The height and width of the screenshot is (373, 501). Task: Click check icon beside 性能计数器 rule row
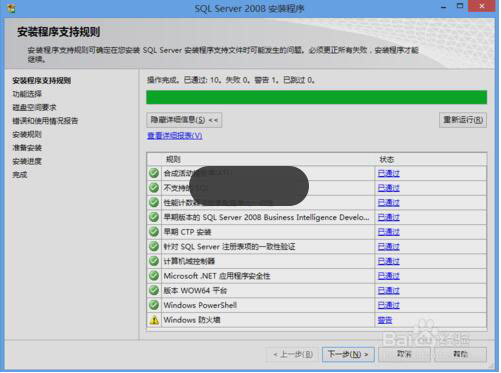pyautogui.click(x=154, y=202)
